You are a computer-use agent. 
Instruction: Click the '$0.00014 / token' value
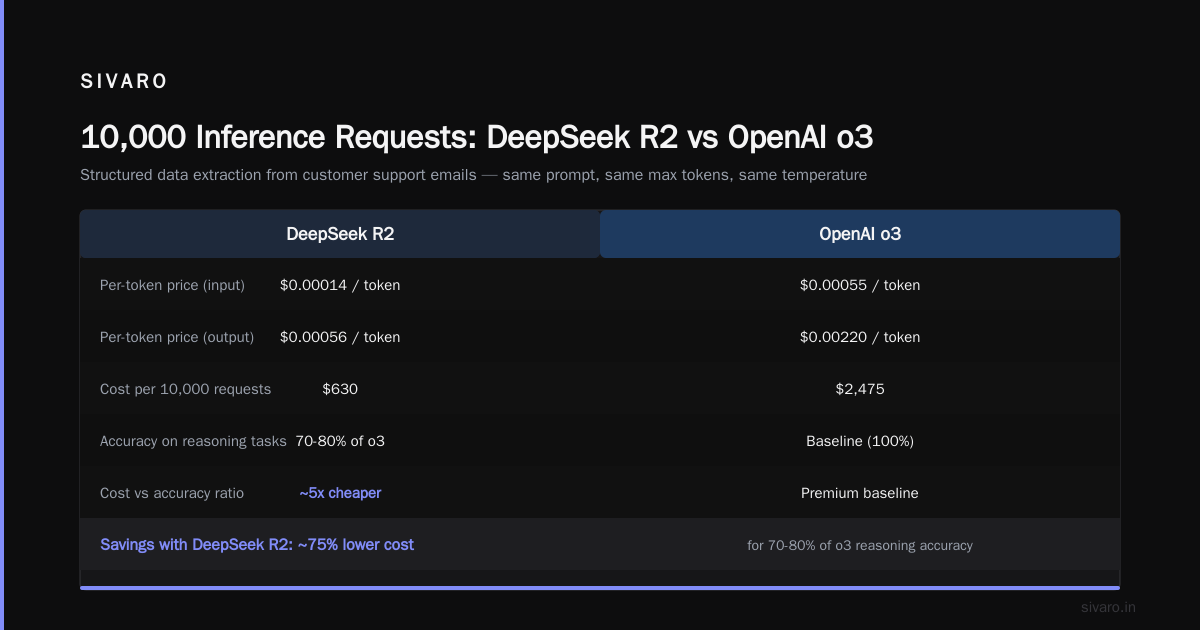tap(340, 285)
